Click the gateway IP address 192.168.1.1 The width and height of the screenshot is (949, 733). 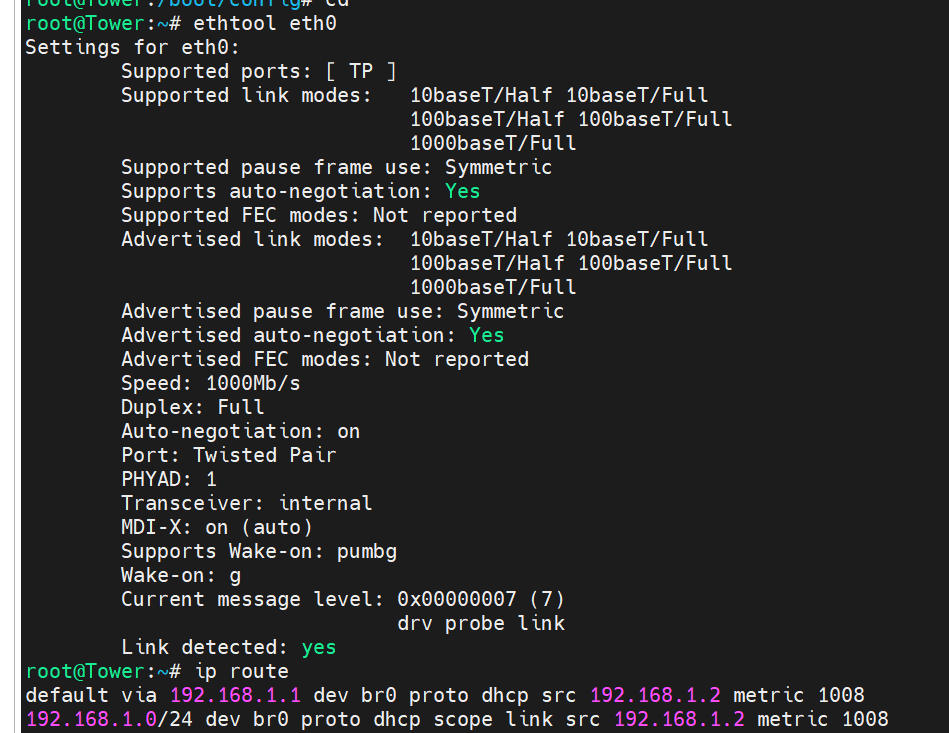pos(235,695)
